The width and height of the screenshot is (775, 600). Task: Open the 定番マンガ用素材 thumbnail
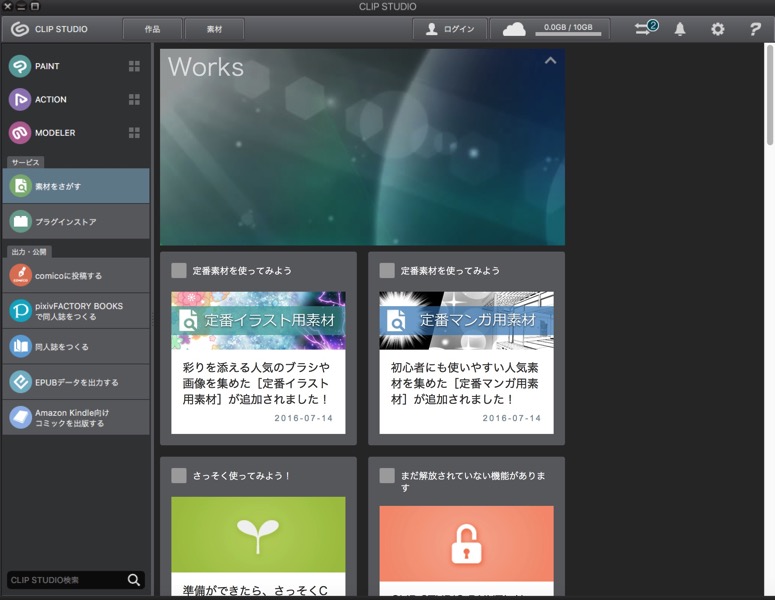pos(466,320)
